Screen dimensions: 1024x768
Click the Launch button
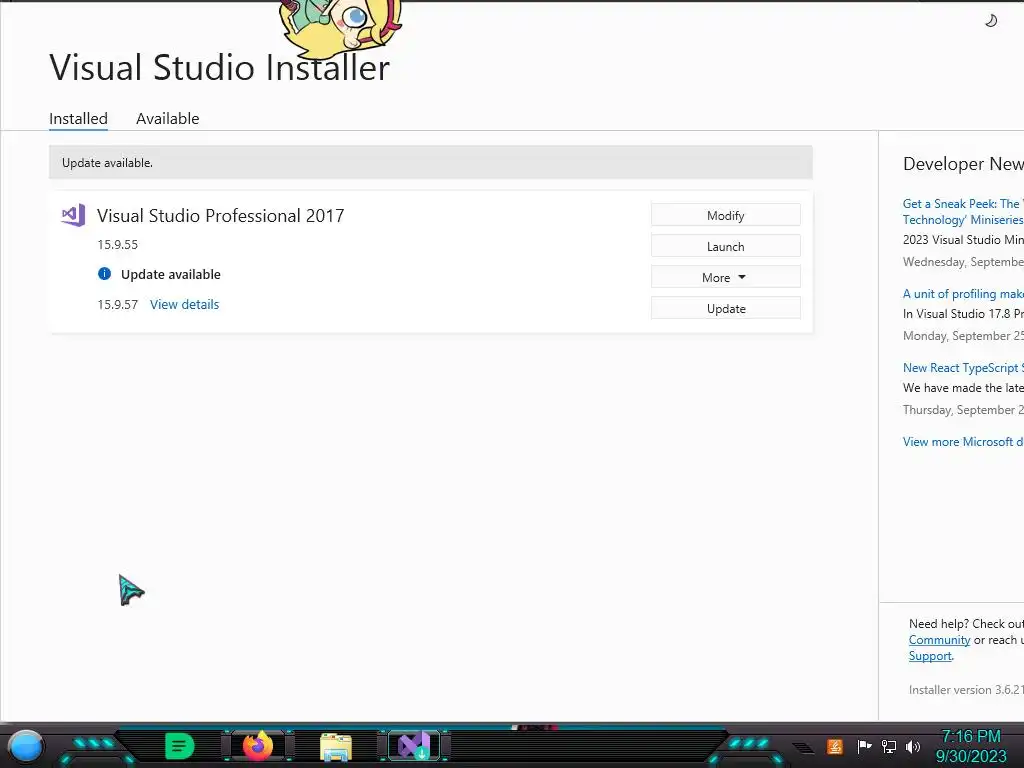coord(726,246)
